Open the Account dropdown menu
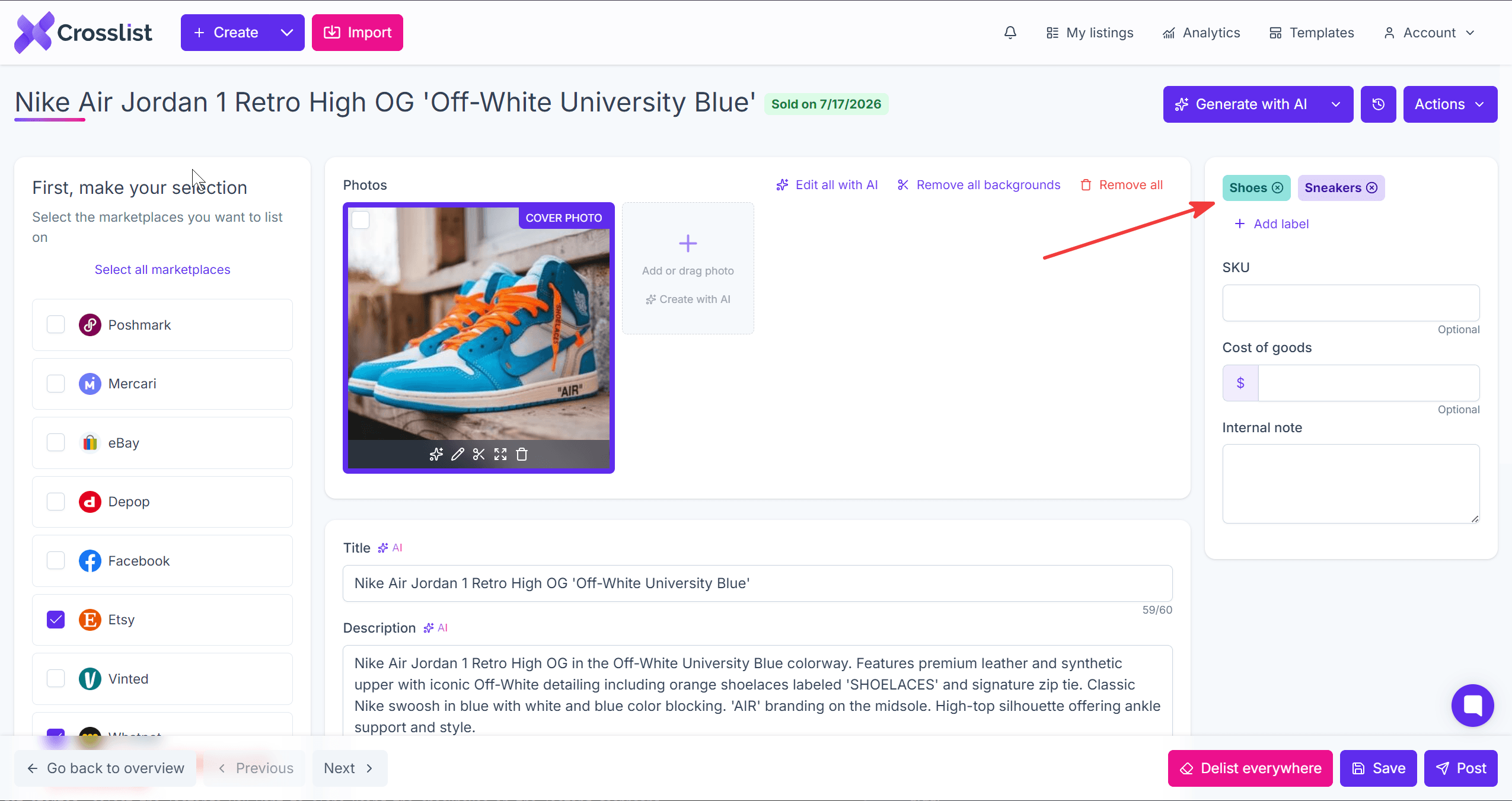The width and height of the screenshot is (1512, 801). [1429, 33]
